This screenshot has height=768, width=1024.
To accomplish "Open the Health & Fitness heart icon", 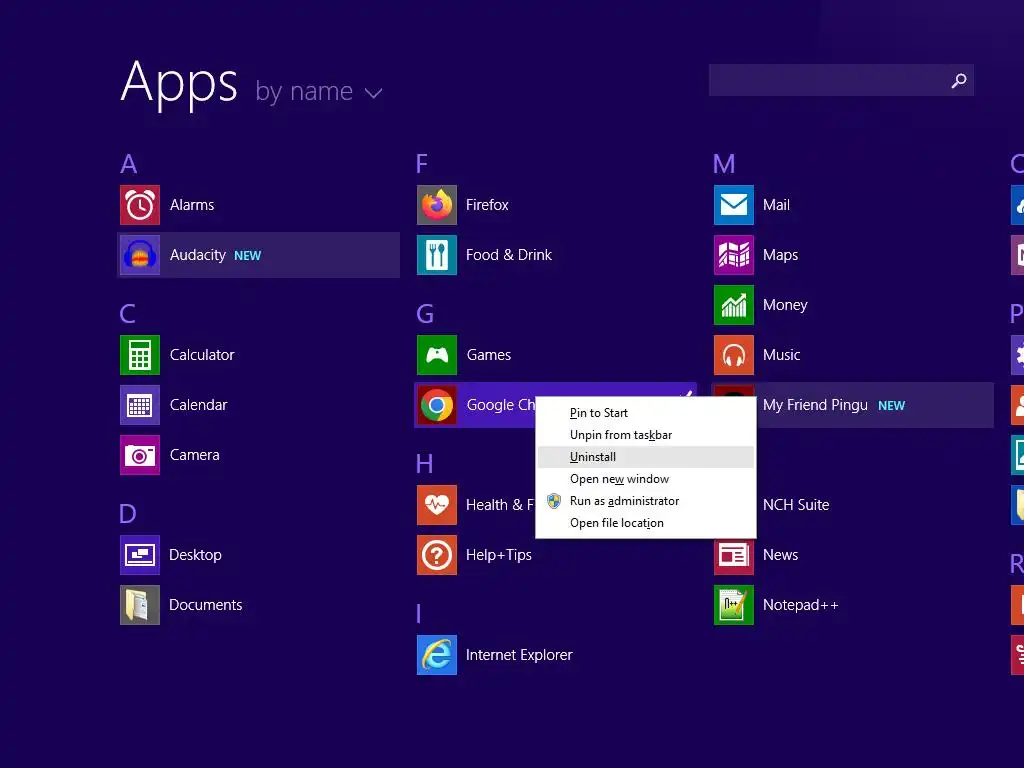I will tap(437, 505).
